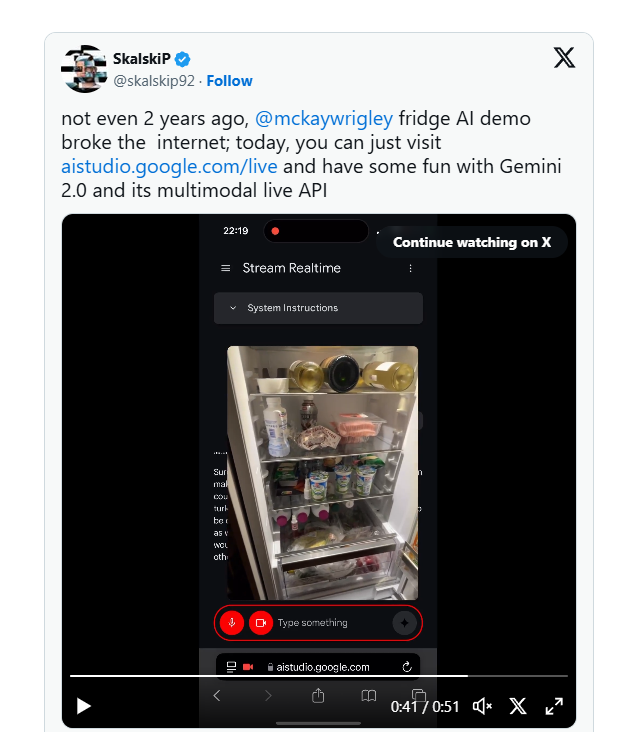Toggle the red camera button
Viewport: 630px width, 732px height.
[260, 623]
